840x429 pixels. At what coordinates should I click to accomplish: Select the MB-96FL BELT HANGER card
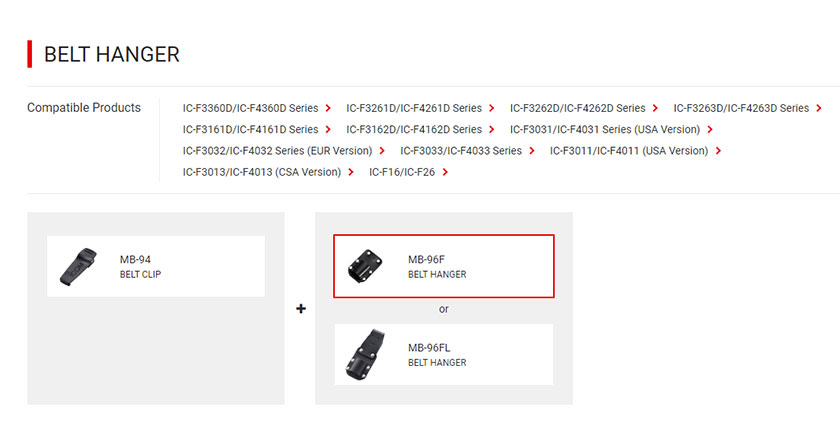tap(444, 354)
